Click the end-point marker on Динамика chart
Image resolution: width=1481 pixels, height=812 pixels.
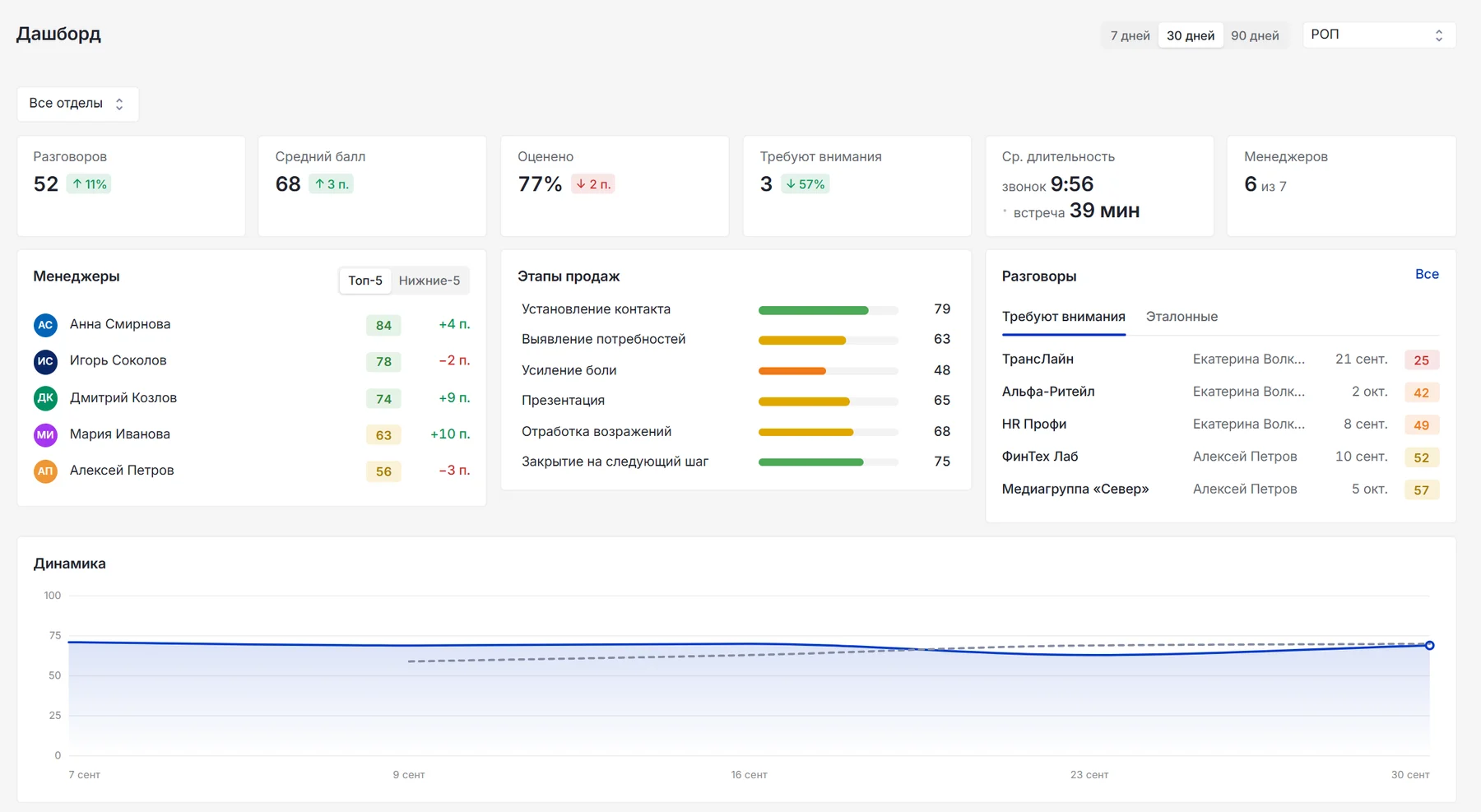coord(1430,646)
